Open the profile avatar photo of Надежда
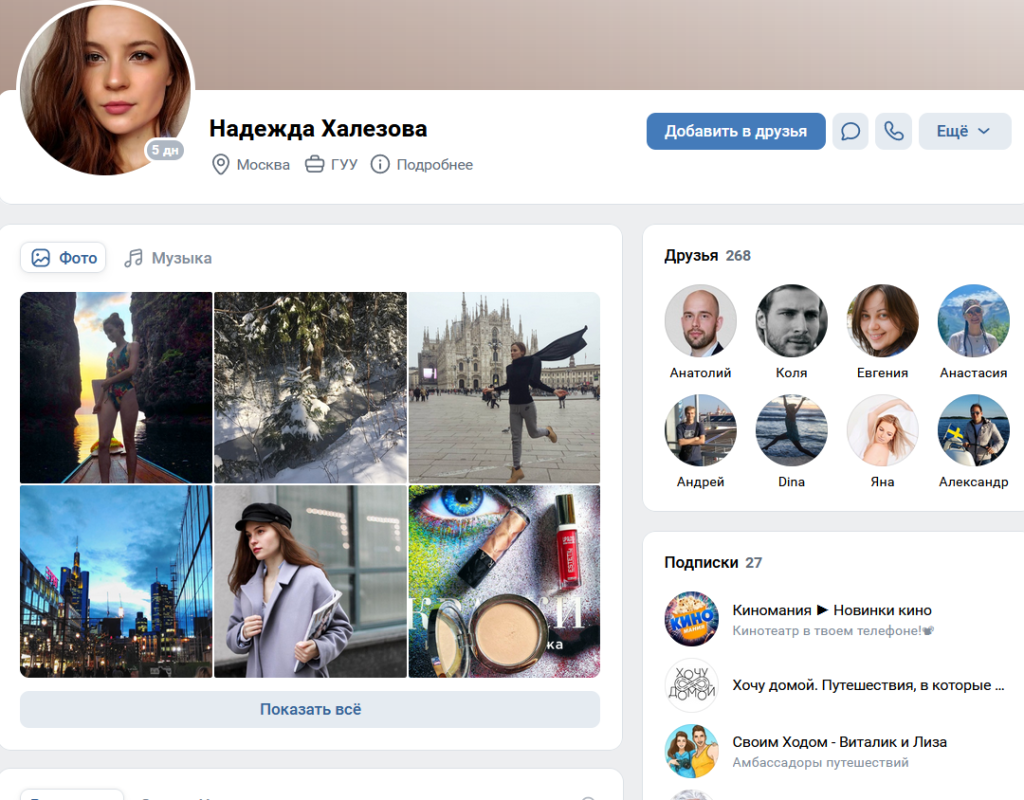The height and width of the screenshot is (800, 1024). (x=105, y=88)
